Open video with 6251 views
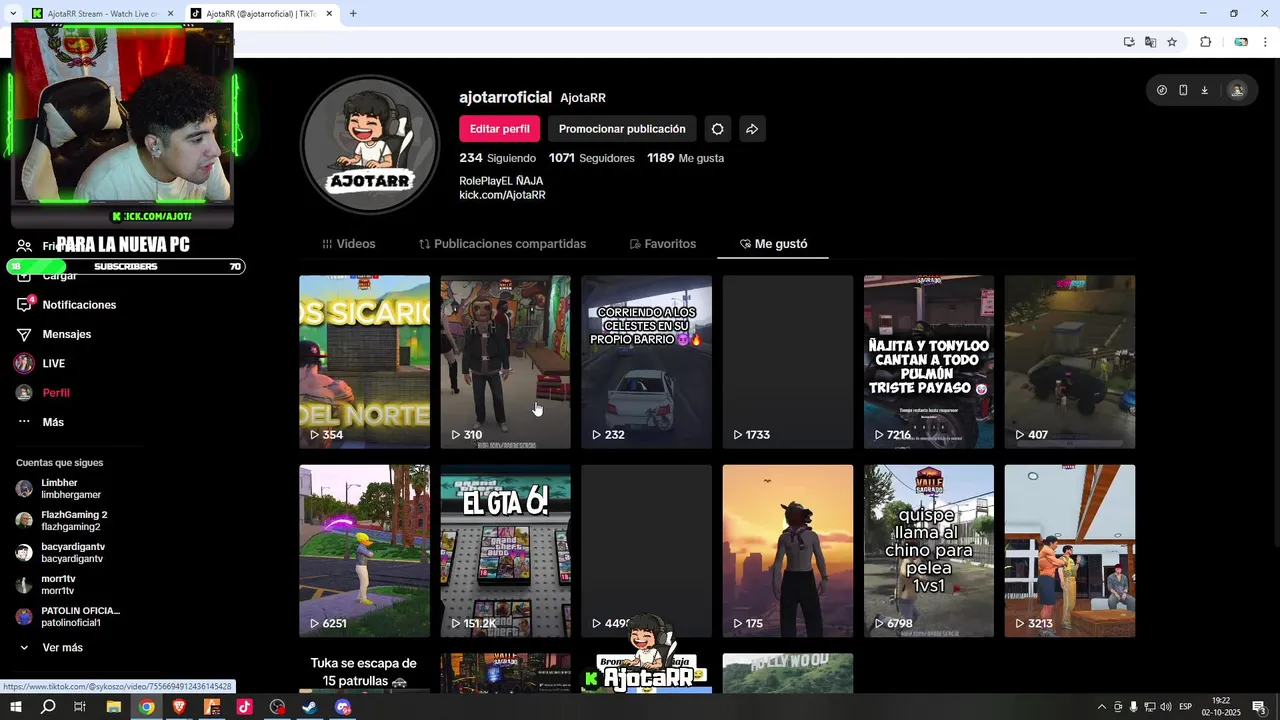This screenshot has height=720, width=1280. pyautogui.click(x=364, y=551)
